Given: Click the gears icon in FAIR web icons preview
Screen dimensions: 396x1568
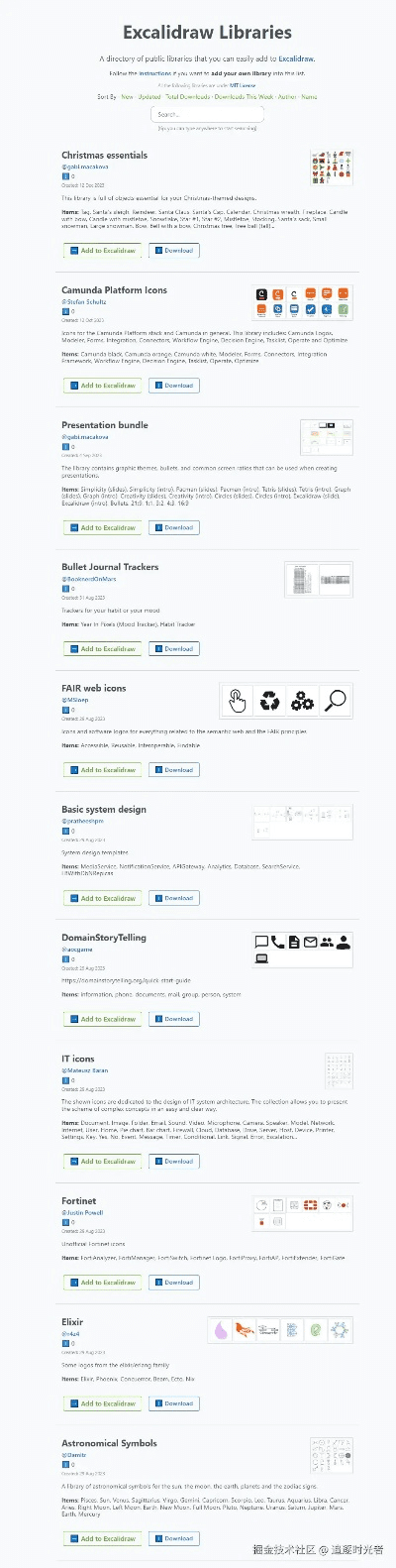Looking at the screenshot, I should (302, 702).
